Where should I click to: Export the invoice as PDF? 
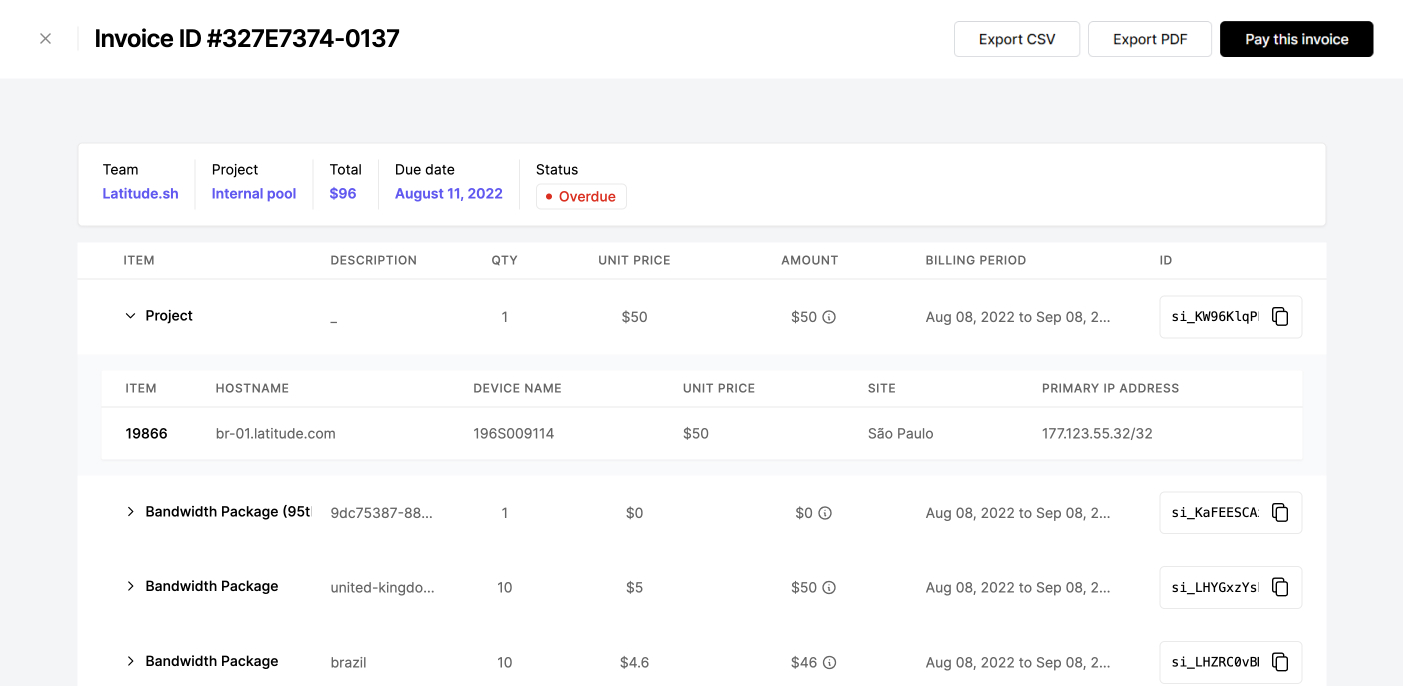click(x=1150, y=39)
